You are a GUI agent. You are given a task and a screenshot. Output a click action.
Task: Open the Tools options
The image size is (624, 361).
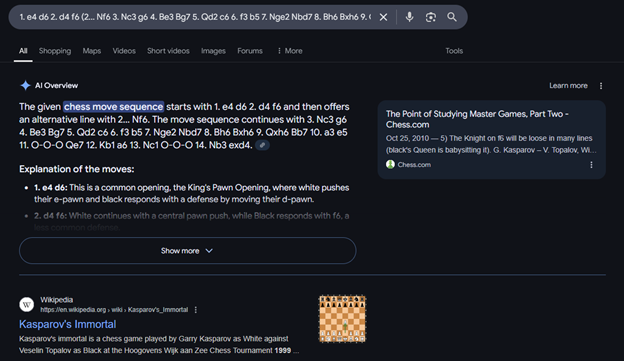[x=454, y=51]
